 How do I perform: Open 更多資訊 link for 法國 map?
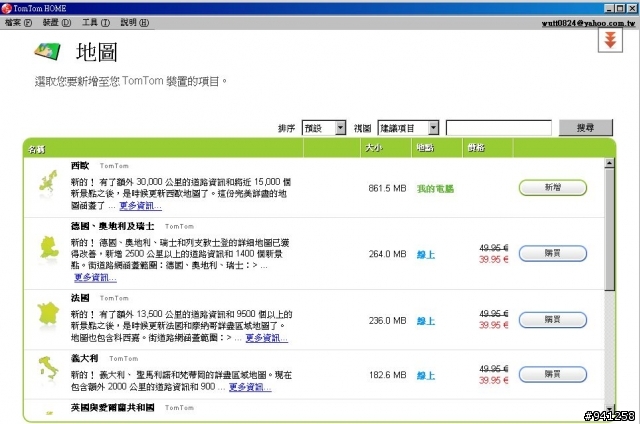pyautogui.click(x=267, y=338)
